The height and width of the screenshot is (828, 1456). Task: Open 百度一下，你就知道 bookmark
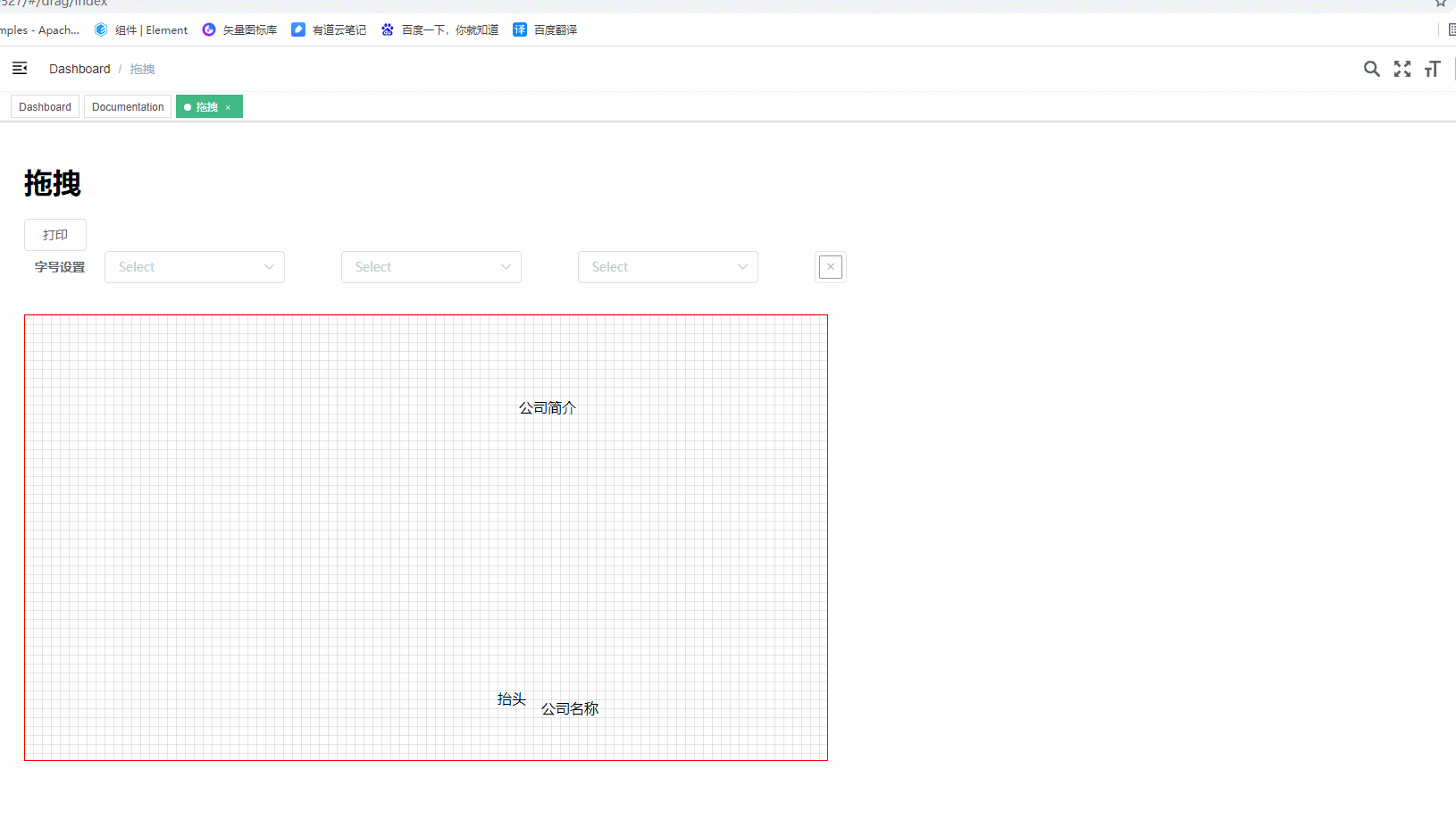coord(439,29)
